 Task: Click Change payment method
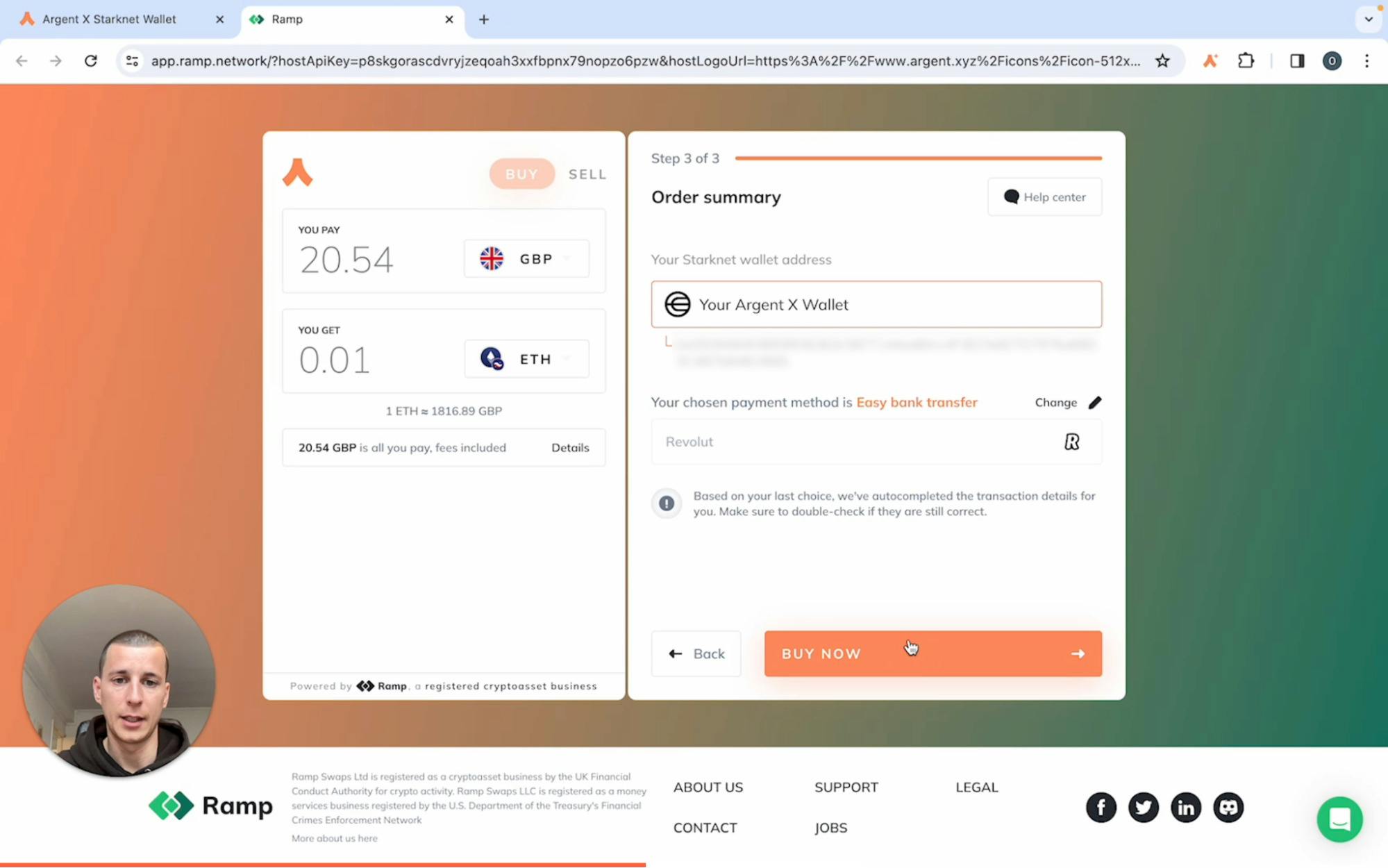(x=1055, y=403)
